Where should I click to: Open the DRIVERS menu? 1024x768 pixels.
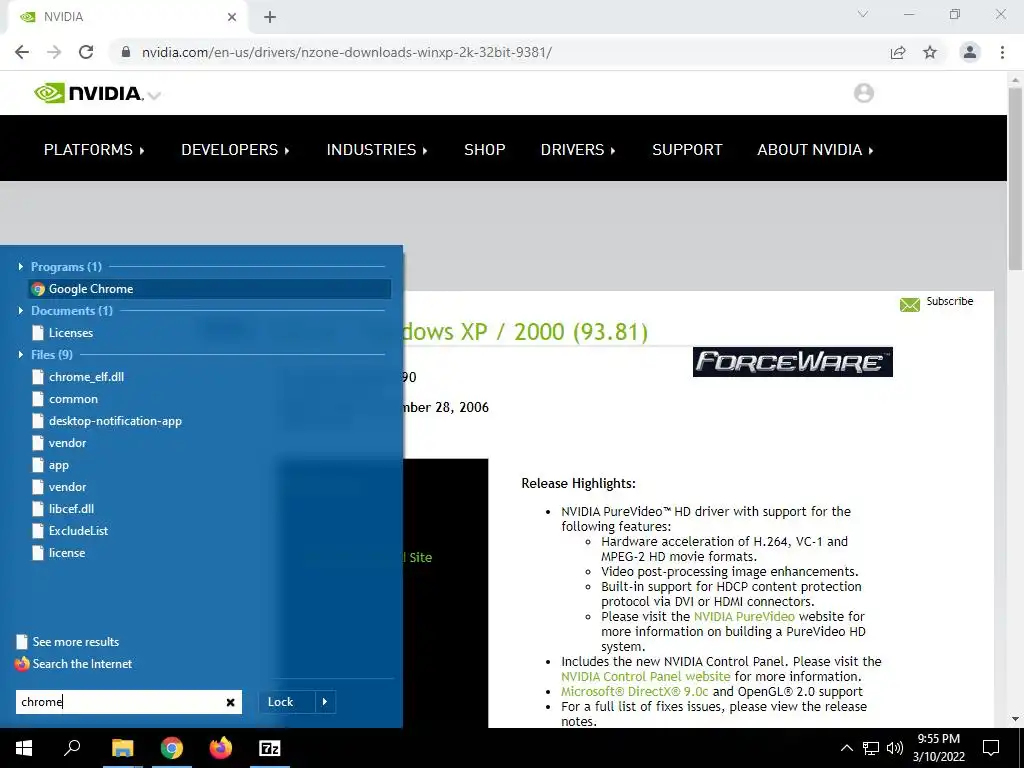(578, 150)
